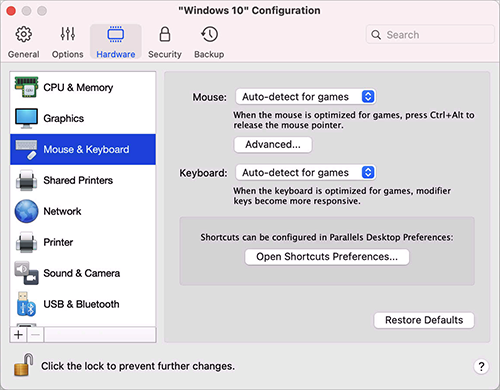Click Open Shortcuts Preferences... button
The width and height of the screenshot is (500, 390).
[x=327, y=257]
